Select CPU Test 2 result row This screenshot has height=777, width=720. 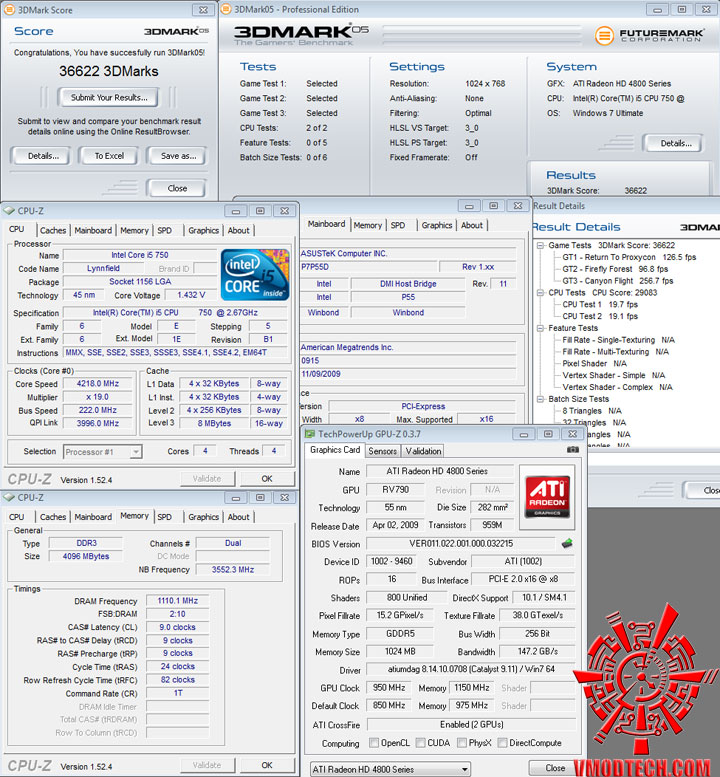[x=600, y=317]
